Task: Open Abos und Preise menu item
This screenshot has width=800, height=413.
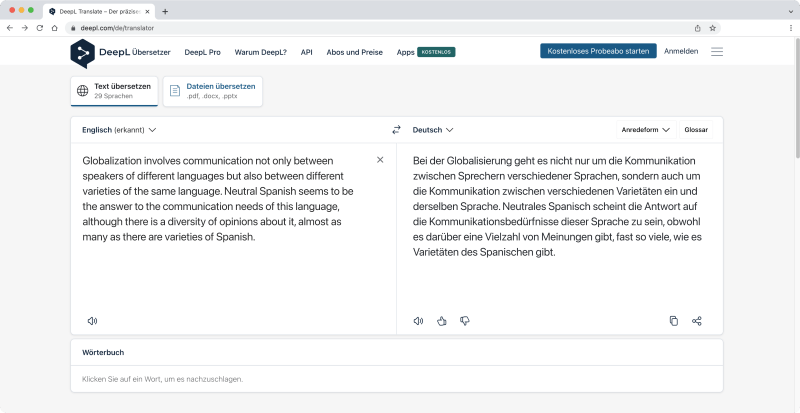Action: pyautogui.click(x=355, y=52)
